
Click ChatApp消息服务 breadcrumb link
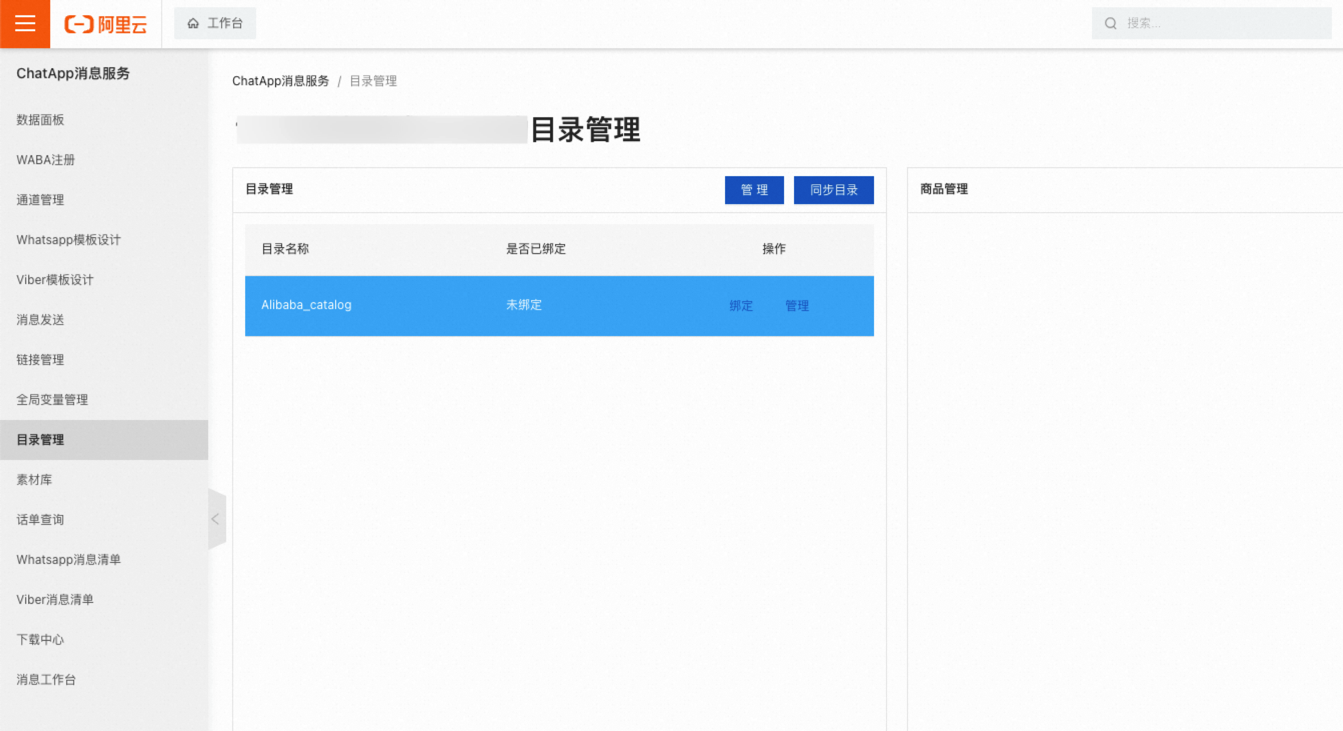tap(280, 81)
